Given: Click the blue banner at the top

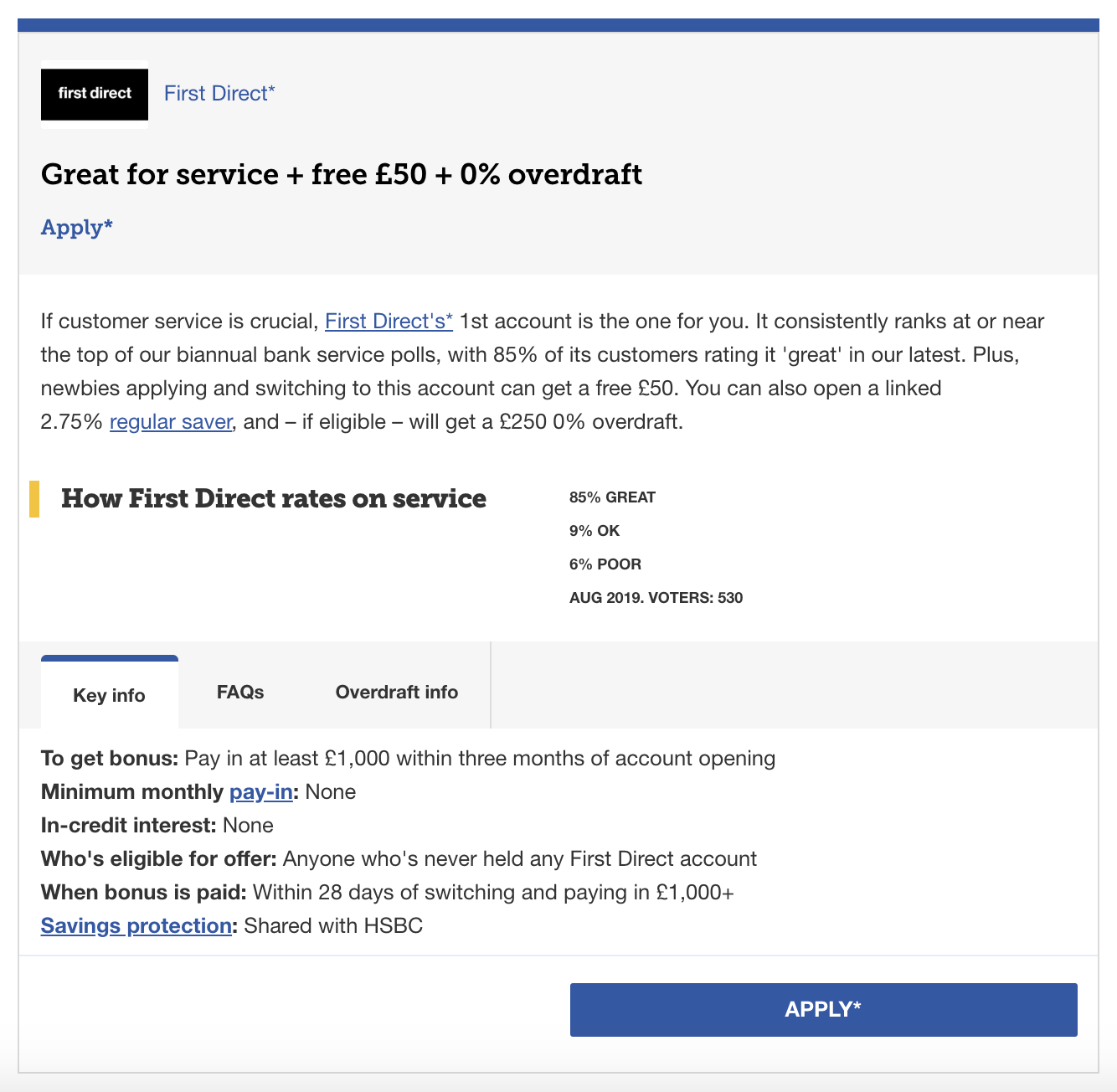Looking at the screenshot, I should (558, 27).
